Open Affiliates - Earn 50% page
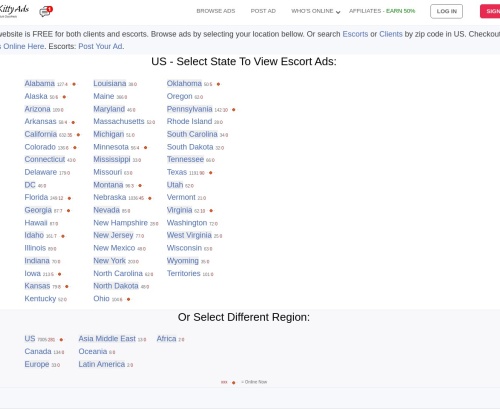The width and height of the screenshot is (500, 409). (x=382, y=11)
